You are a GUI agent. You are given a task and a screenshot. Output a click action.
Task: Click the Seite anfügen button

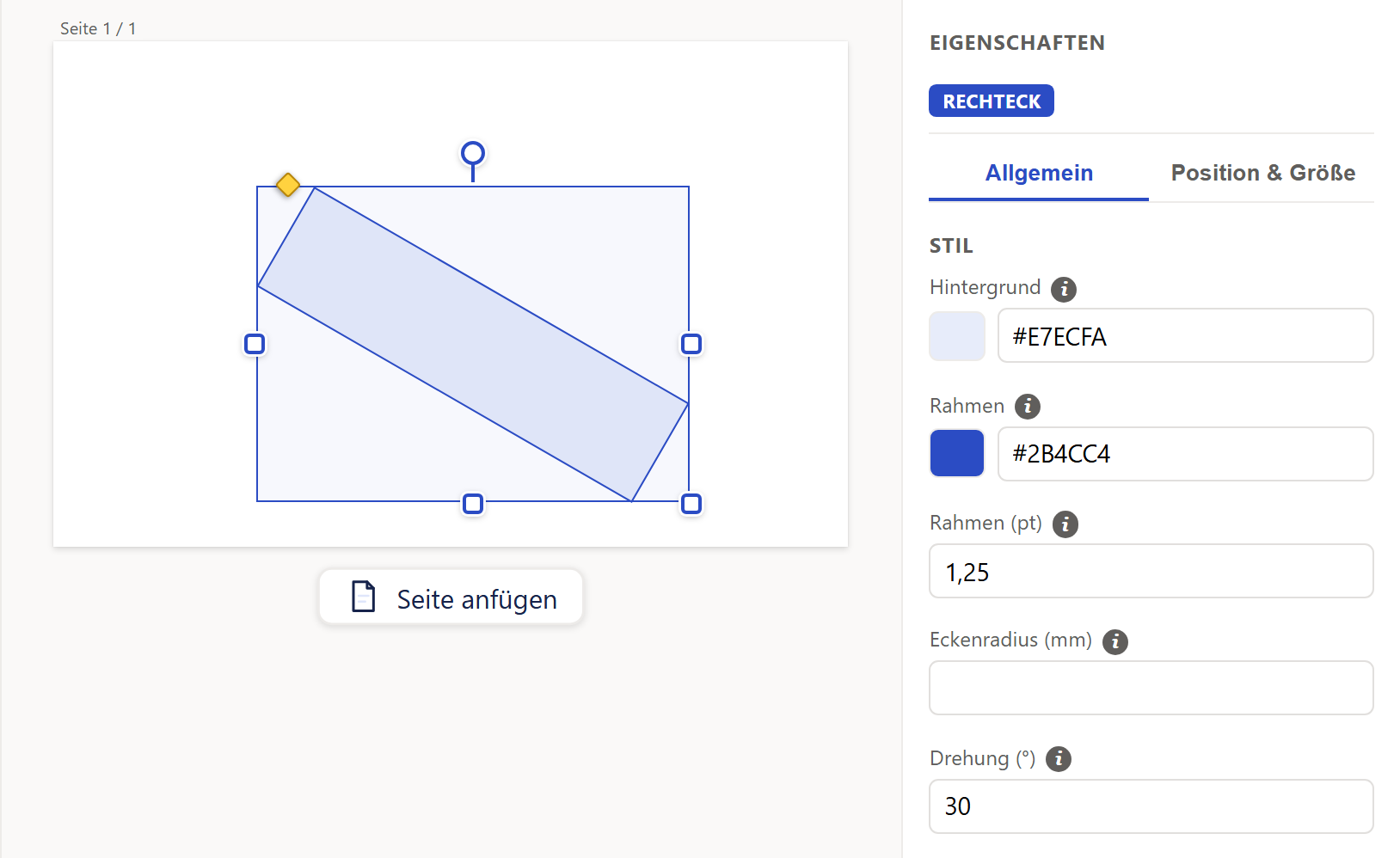[451, 598]
